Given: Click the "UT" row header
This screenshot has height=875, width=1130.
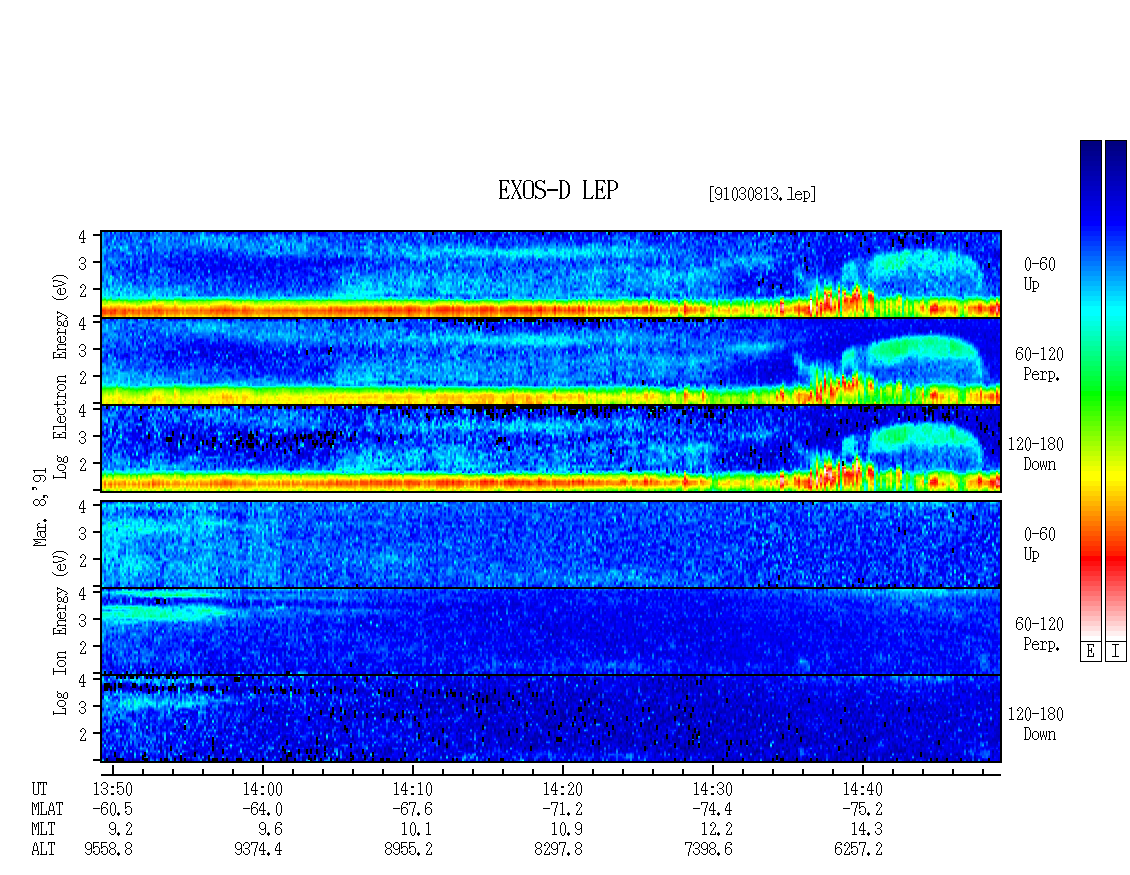Looking at the screenshot, I should point(39,789).
